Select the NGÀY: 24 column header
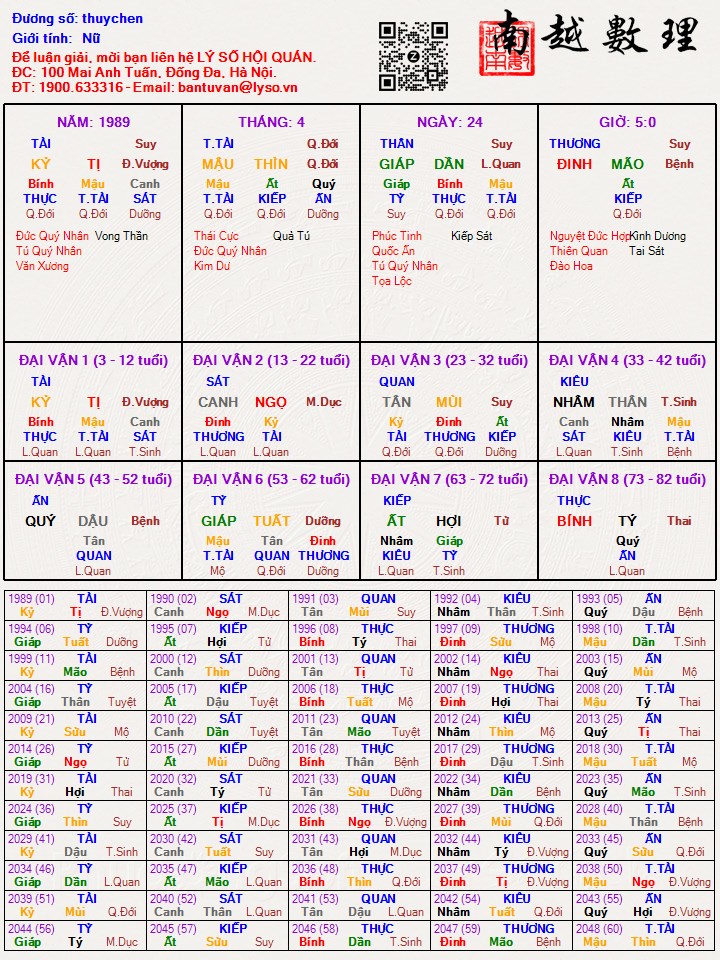The image size is (720, 960). click(x=449, y=122)
